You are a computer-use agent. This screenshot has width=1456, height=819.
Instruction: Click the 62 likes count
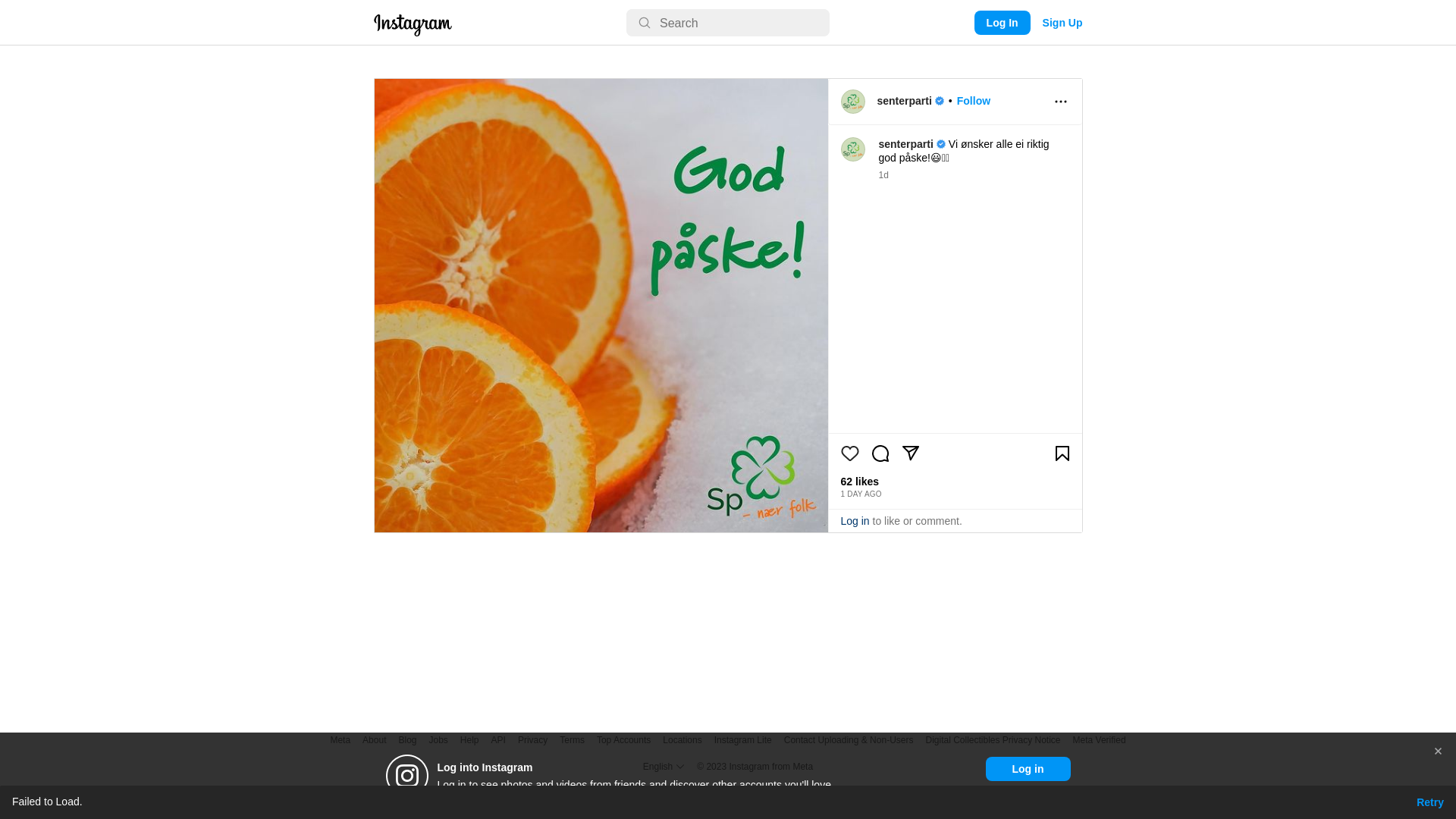tap(859, 482)
